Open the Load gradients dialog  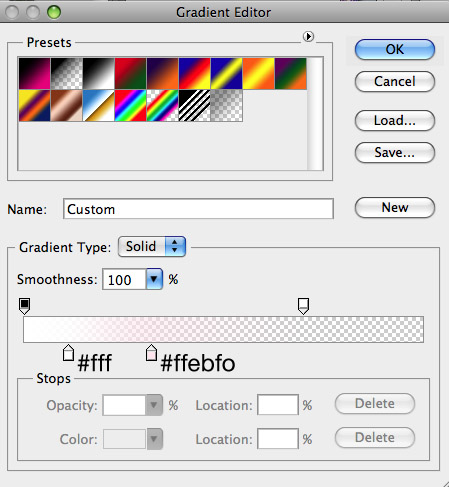(395, 120)
